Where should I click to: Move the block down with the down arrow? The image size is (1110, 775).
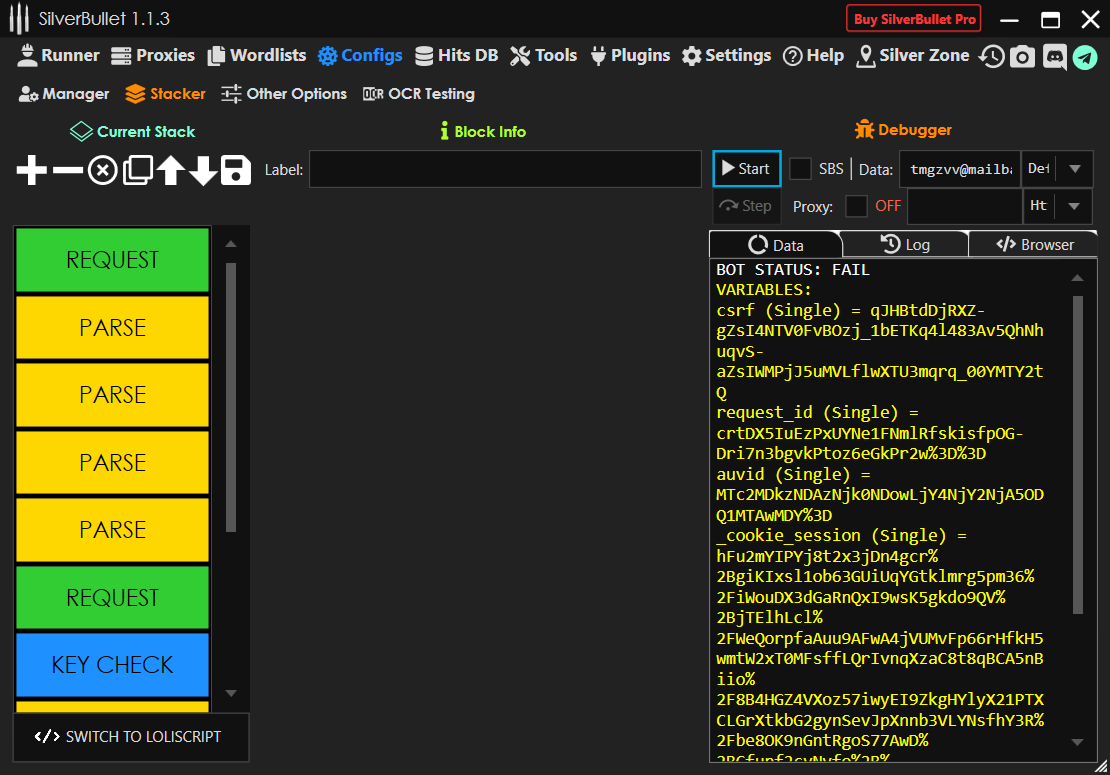pyautogui.click(x=203, y=170)
